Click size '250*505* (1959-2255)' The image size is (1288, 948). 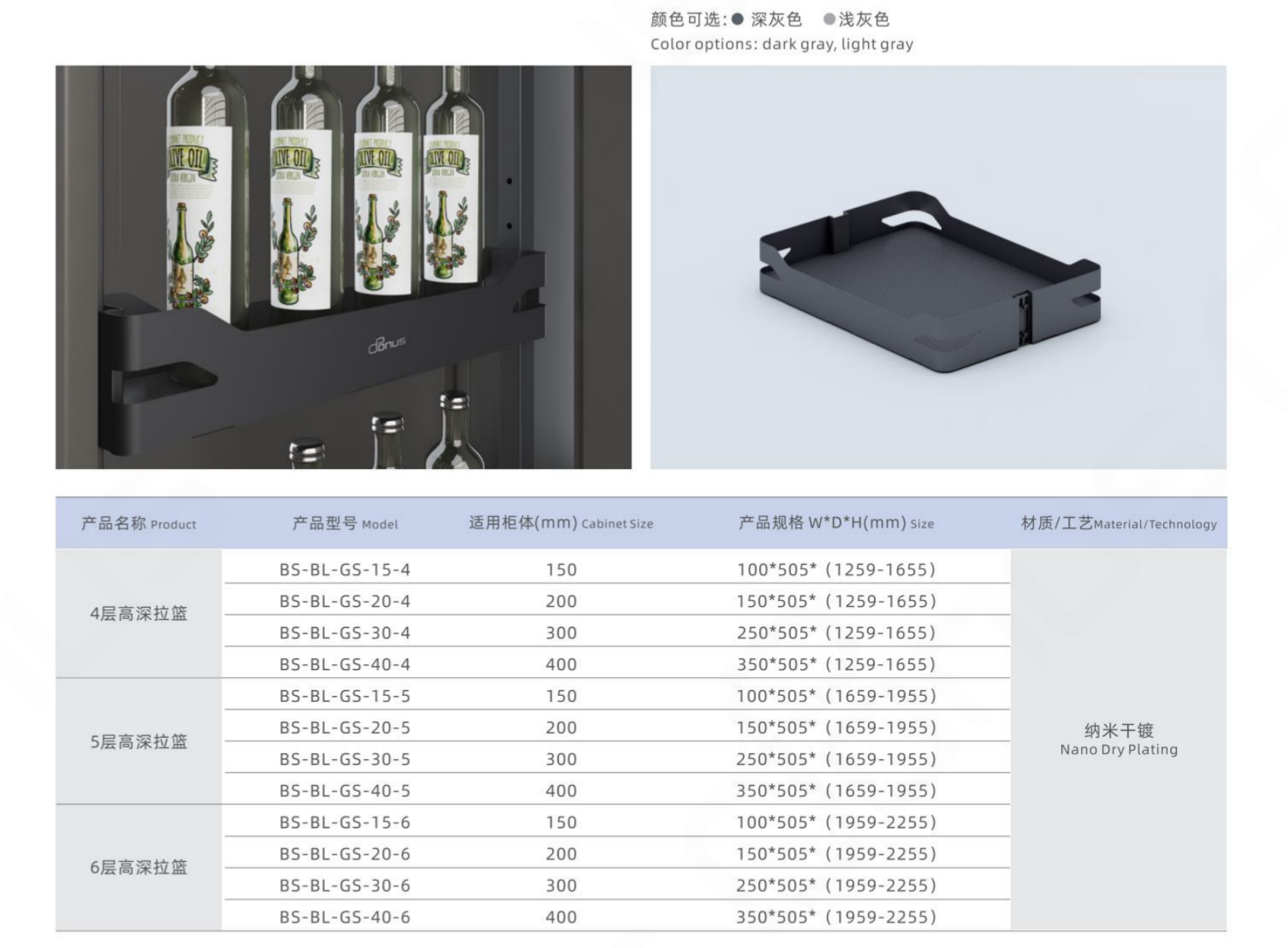pyautogui.click(x=836, y=886)
